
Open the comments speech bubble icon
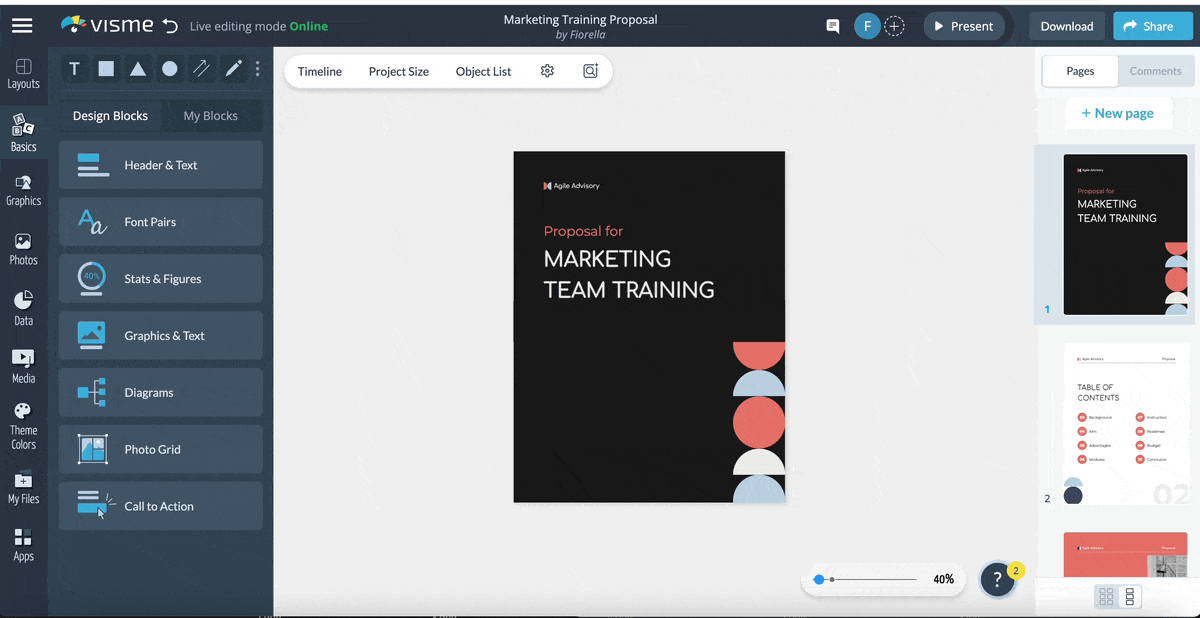pos(832,26)
